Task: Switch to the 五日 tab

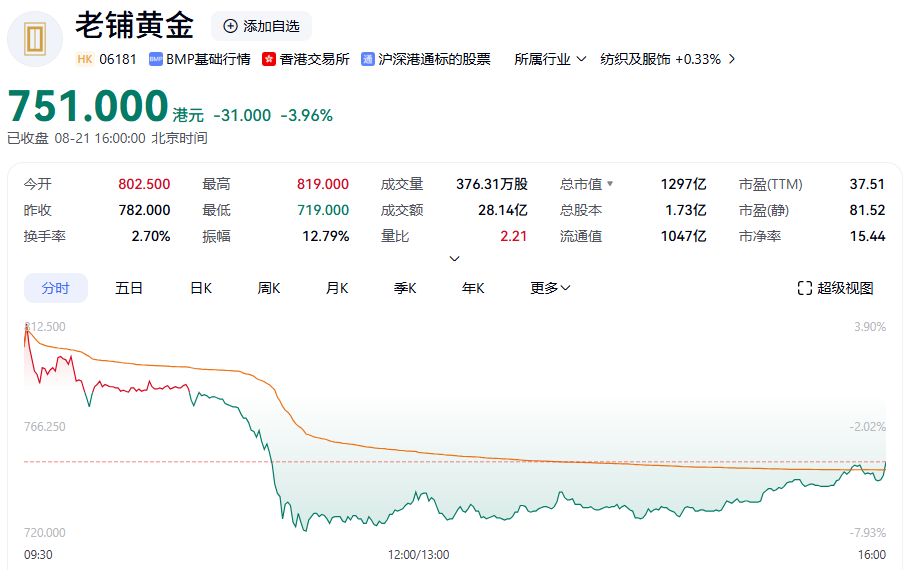Action: click(x=129, y=288)
